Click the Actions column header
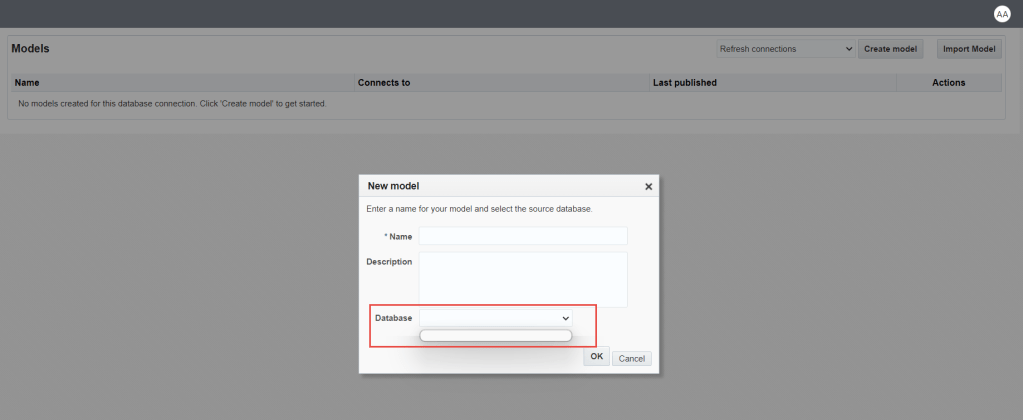The width and height of the screenshot is (1023, 420). 948,83
